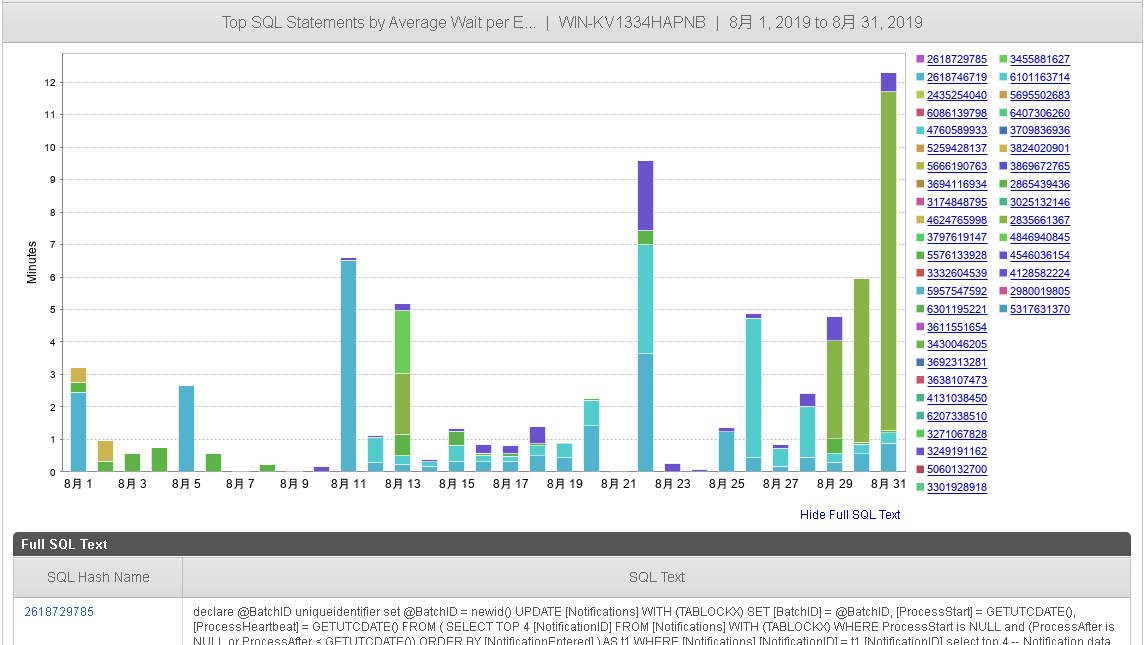Click the Hide Full SQL Text link
Image resolution: width=1145 pixels, height=645 pixels.
click(850, 514)
